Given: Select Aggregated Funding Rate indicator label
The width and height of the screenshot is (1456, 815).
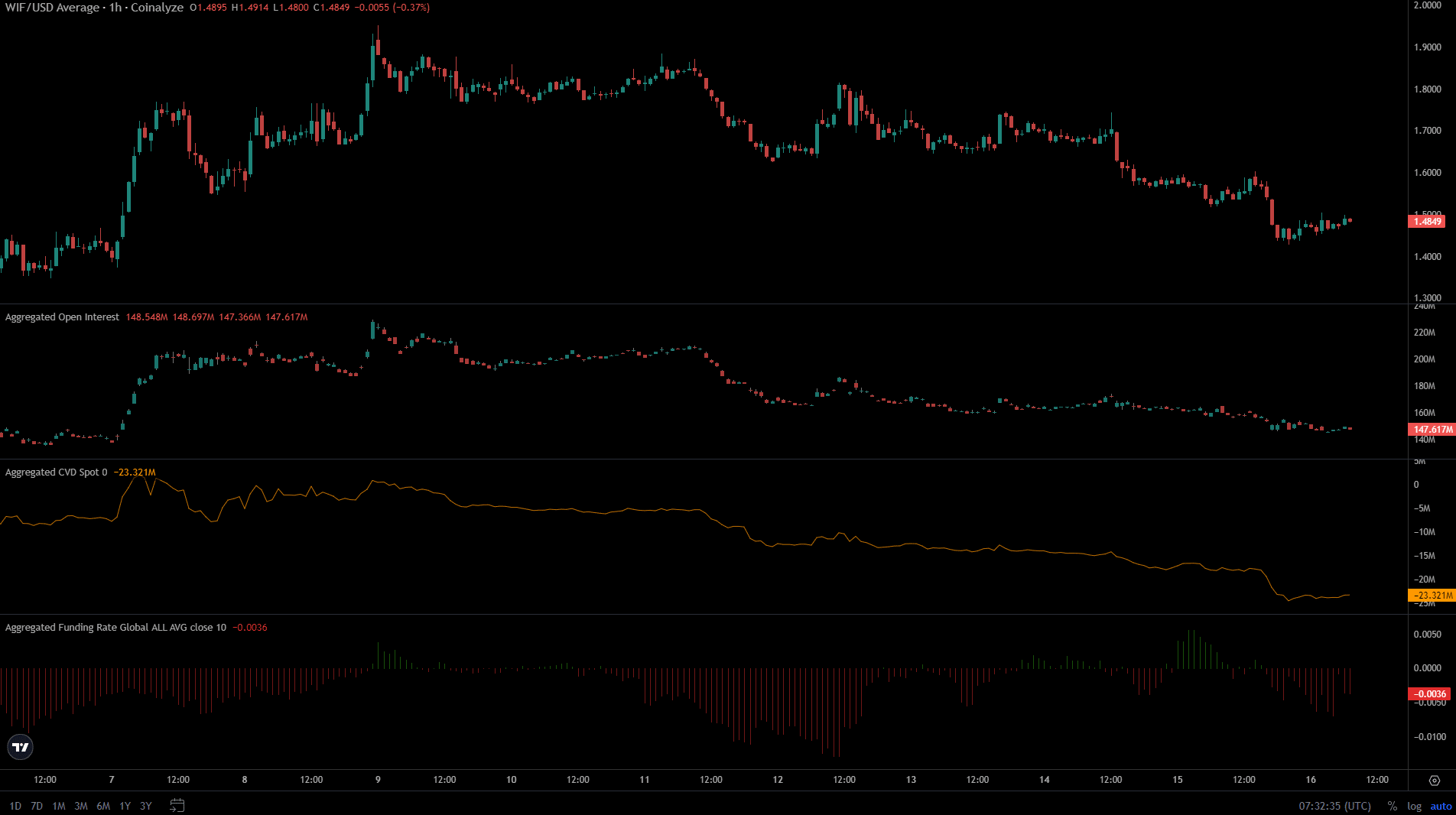Looking at the screenshot, I should [x=115, y=628].
